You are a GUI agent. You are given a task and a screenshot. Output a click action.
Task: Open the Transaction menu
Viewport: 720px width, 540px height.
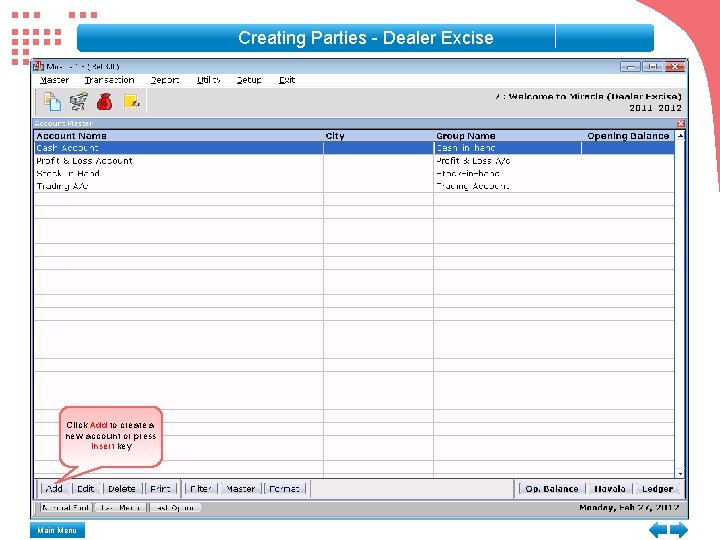pyautogui.click(x=109, y=80)
